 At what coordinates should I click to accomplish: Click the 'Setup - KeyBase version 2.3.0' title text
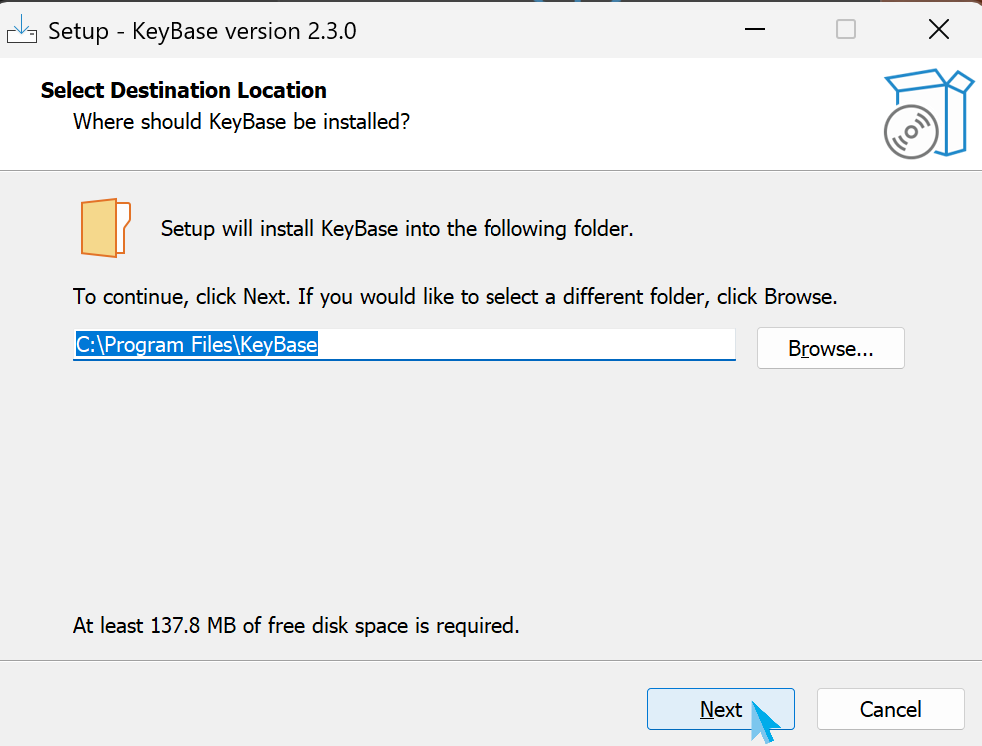[x=202, y=31]
